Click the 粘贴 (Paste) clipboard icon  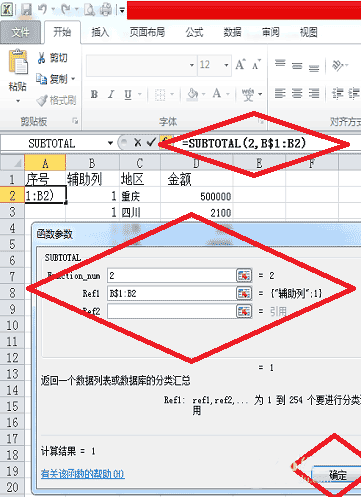coord(18,62)
